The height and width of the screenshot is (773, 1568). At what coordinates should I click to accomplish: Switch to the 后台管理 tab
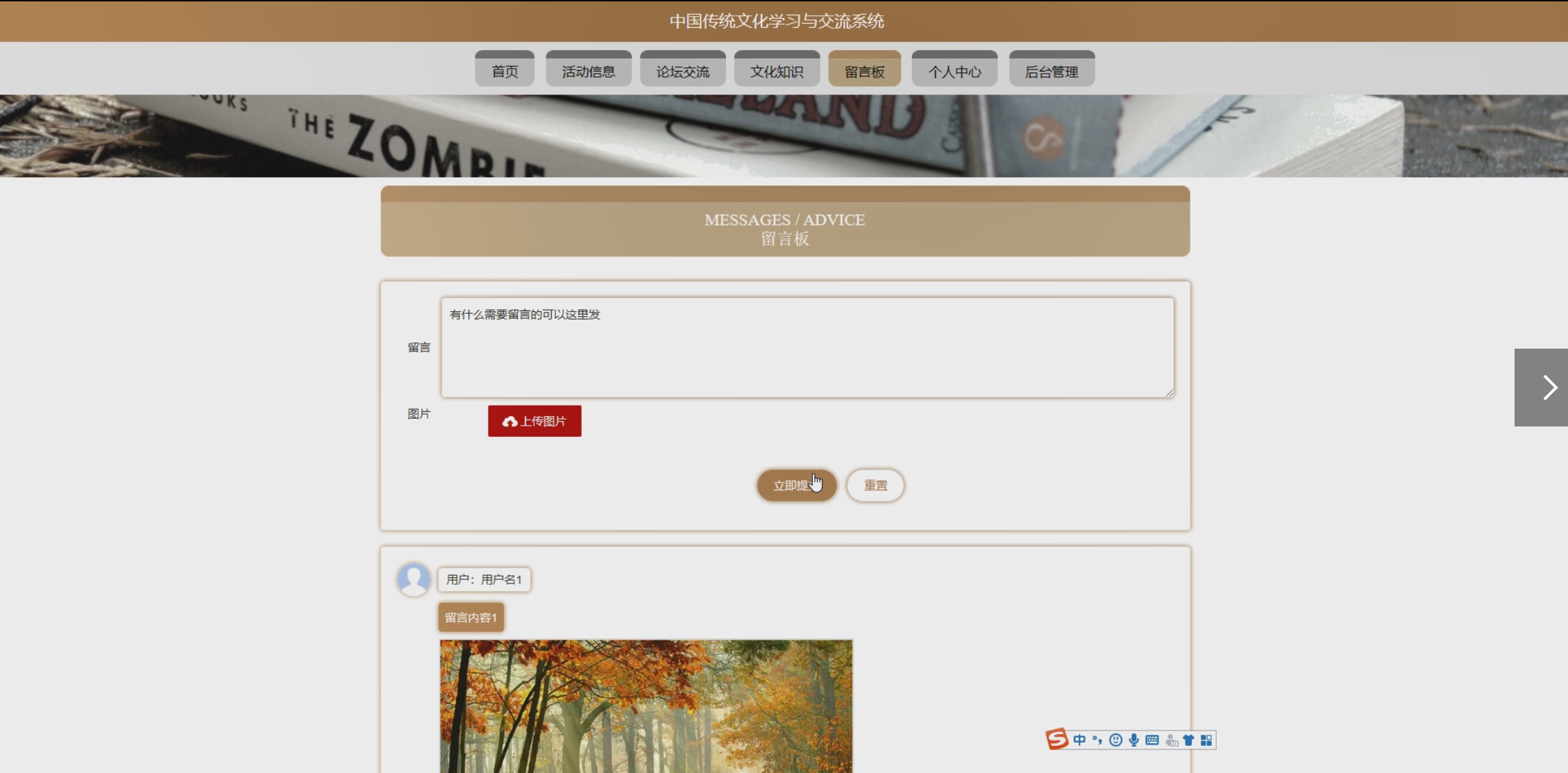click(1051, 71)
